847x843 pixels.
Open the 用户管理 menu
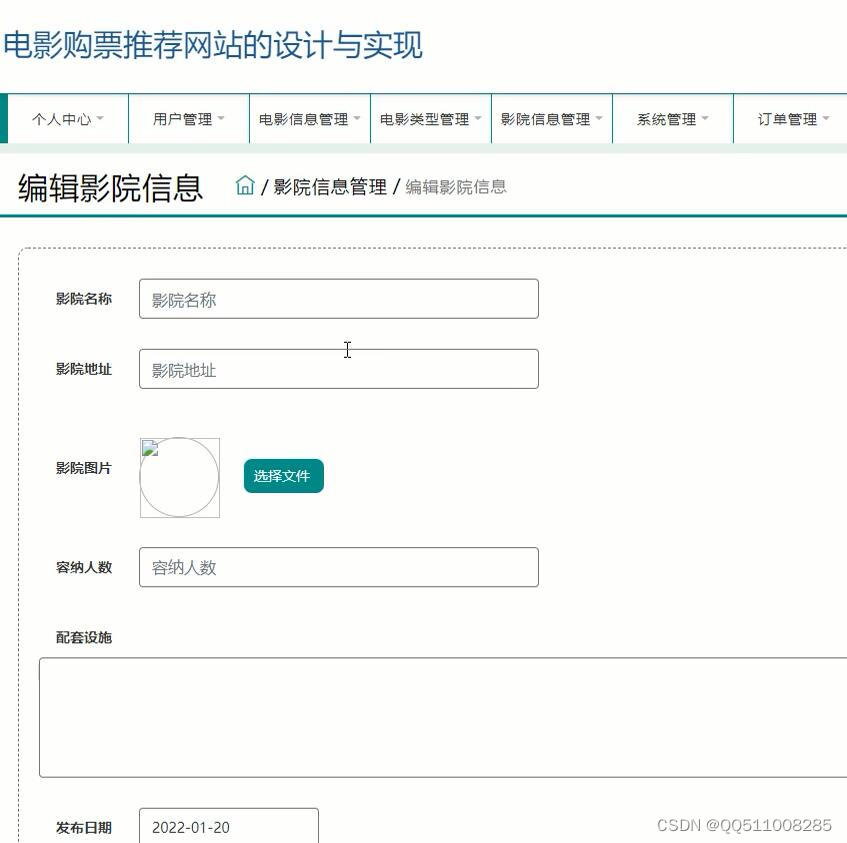[189, 119]
